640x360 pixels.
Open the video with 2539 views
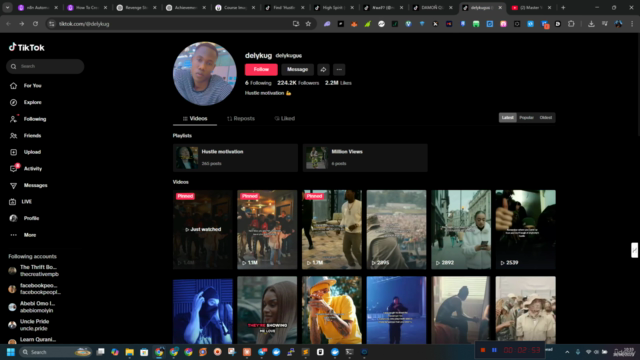525,229
